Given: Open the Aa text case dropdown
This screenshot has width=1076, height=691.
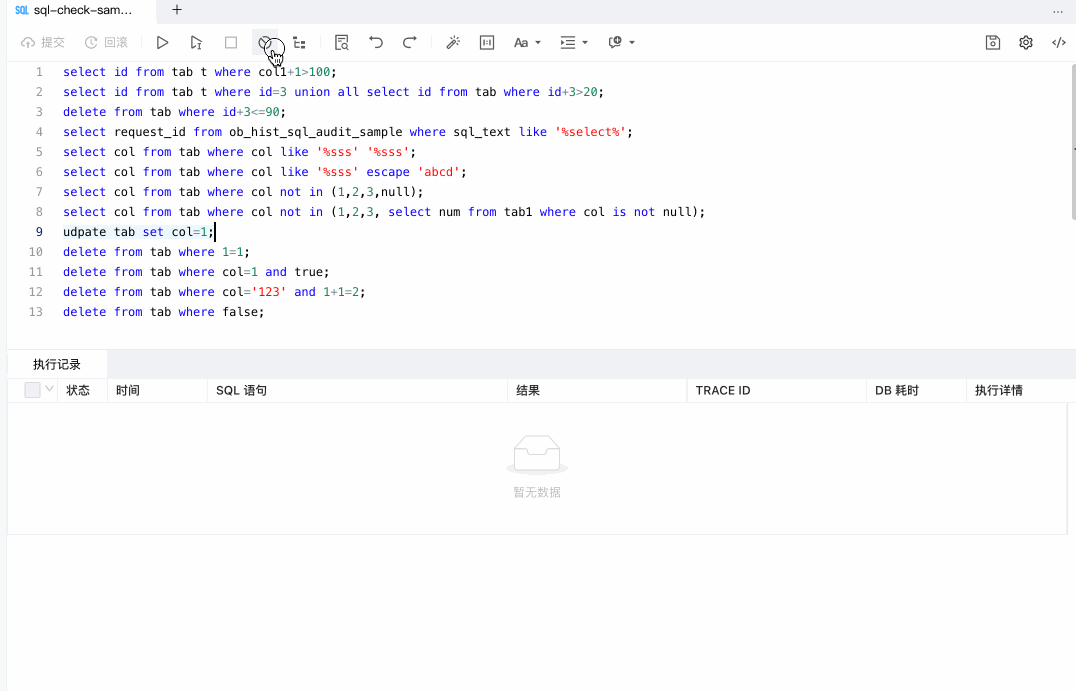Looking at the screenshot, I should click(x=527, y=43).
